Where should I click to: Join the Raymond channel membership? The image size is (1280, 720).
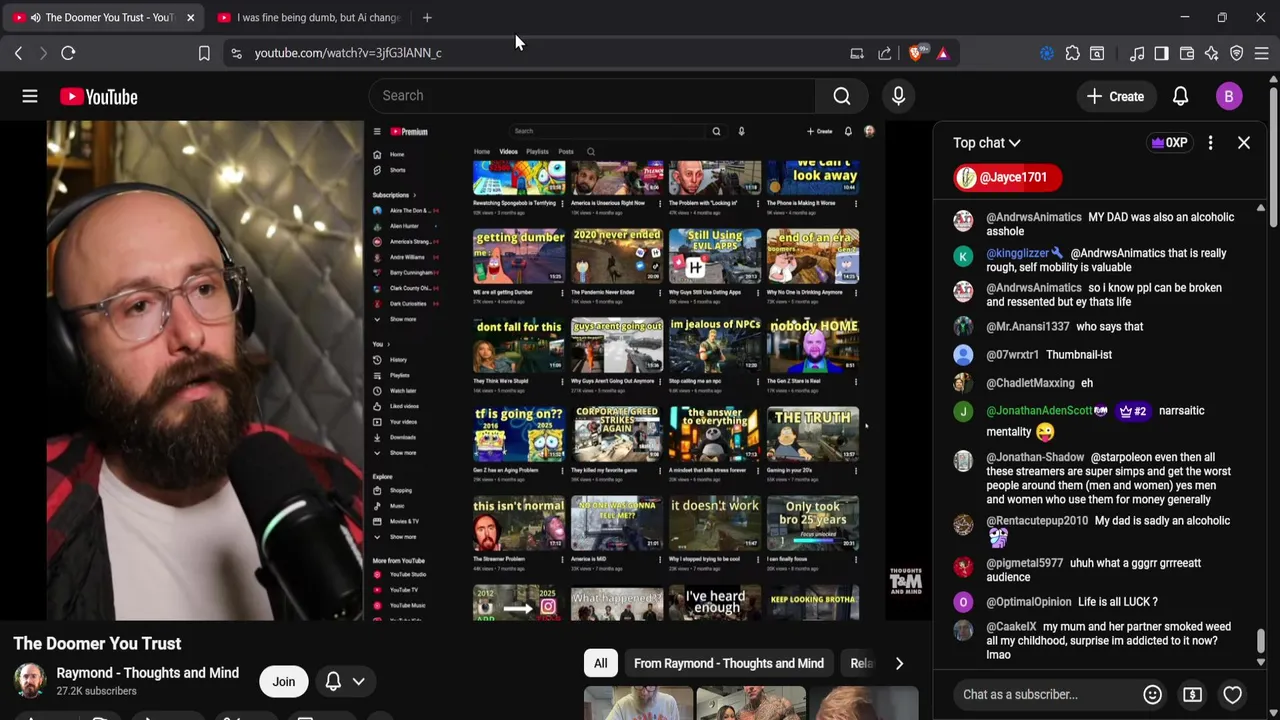point(284,682)
